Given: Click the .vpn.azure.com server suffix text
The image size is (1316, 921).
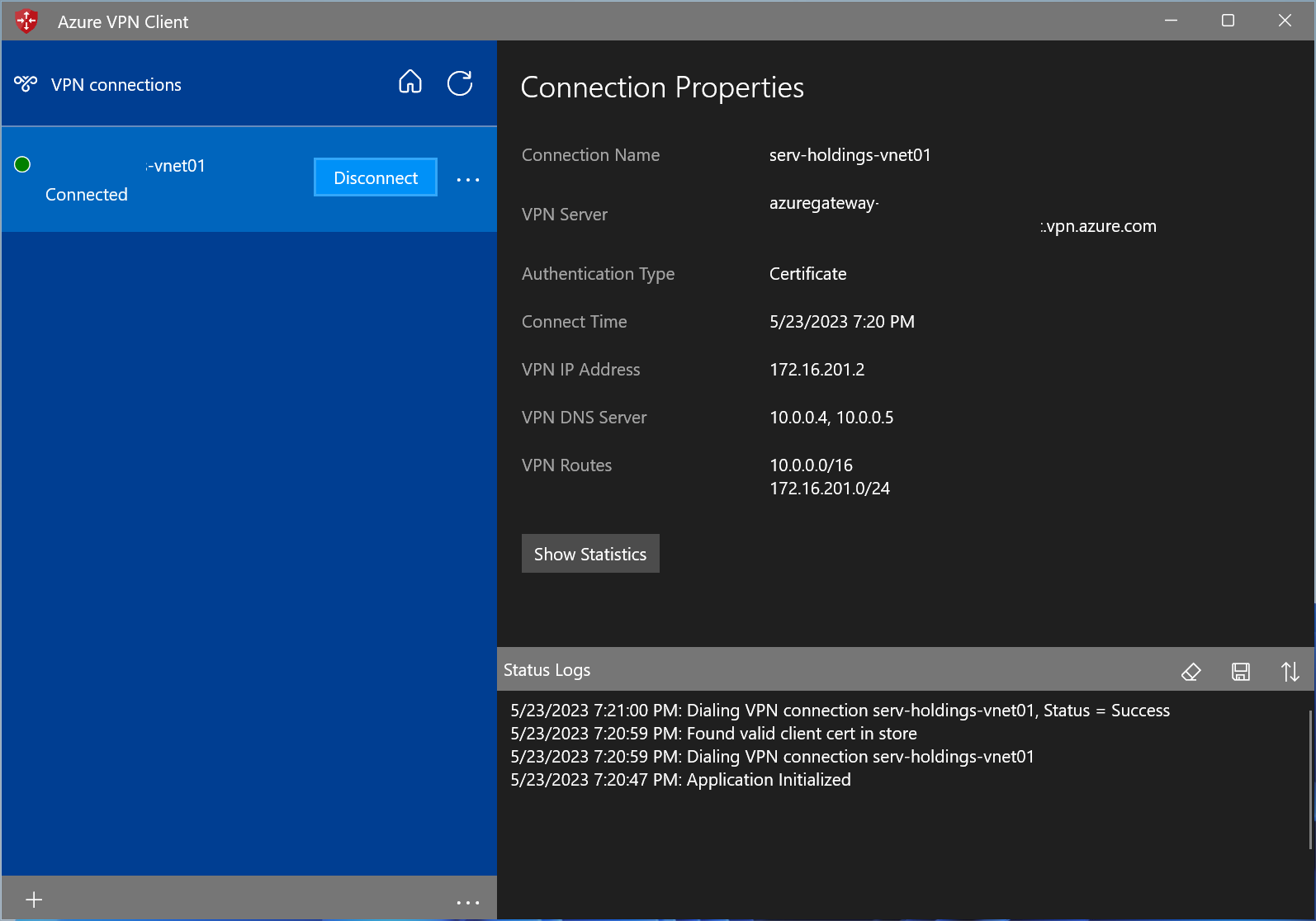Looking at the screenshot, I should click(1099, 226).
